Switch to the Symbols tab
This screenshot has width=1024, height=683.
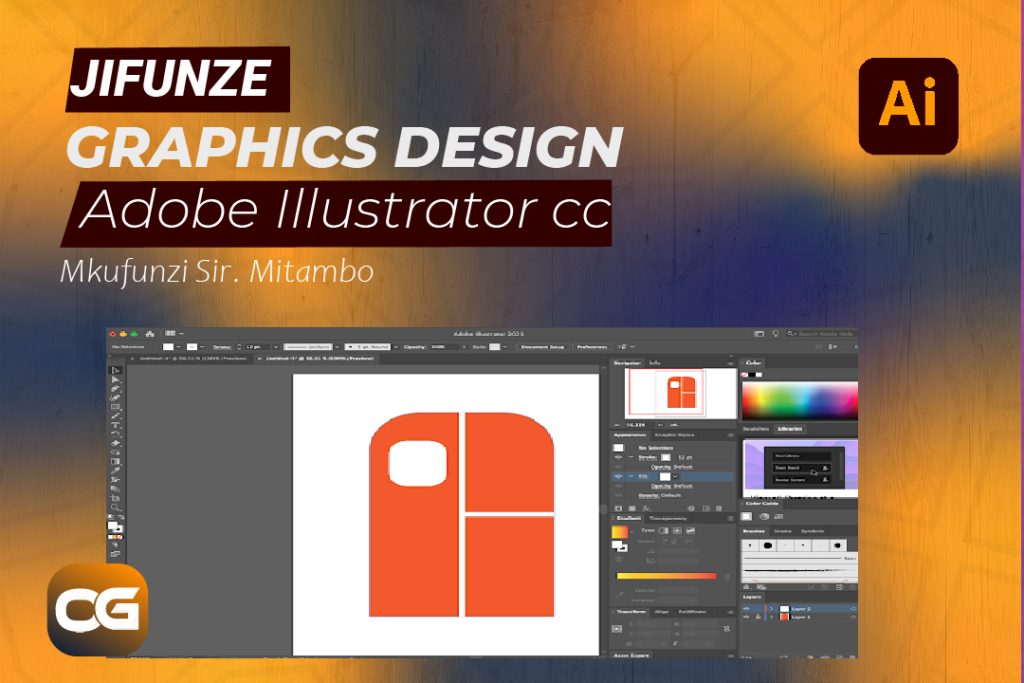click(x=812, y=532)
